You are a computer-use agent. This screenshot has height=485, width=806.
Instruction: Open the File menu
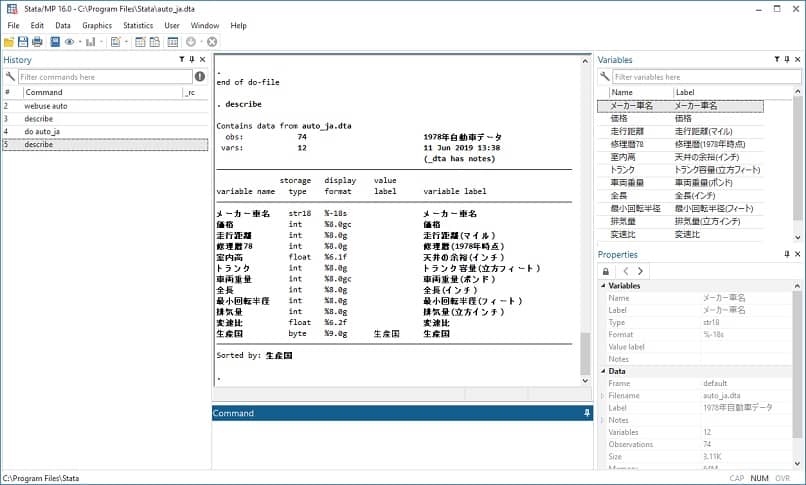[x=13, y=25]
